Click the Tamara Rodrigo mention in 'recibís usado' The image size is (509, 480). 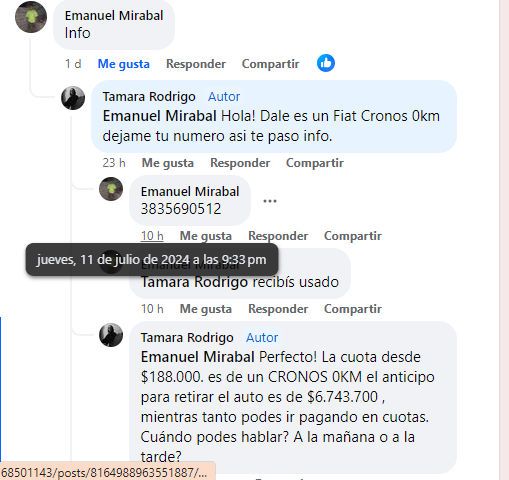click(194, 282)
